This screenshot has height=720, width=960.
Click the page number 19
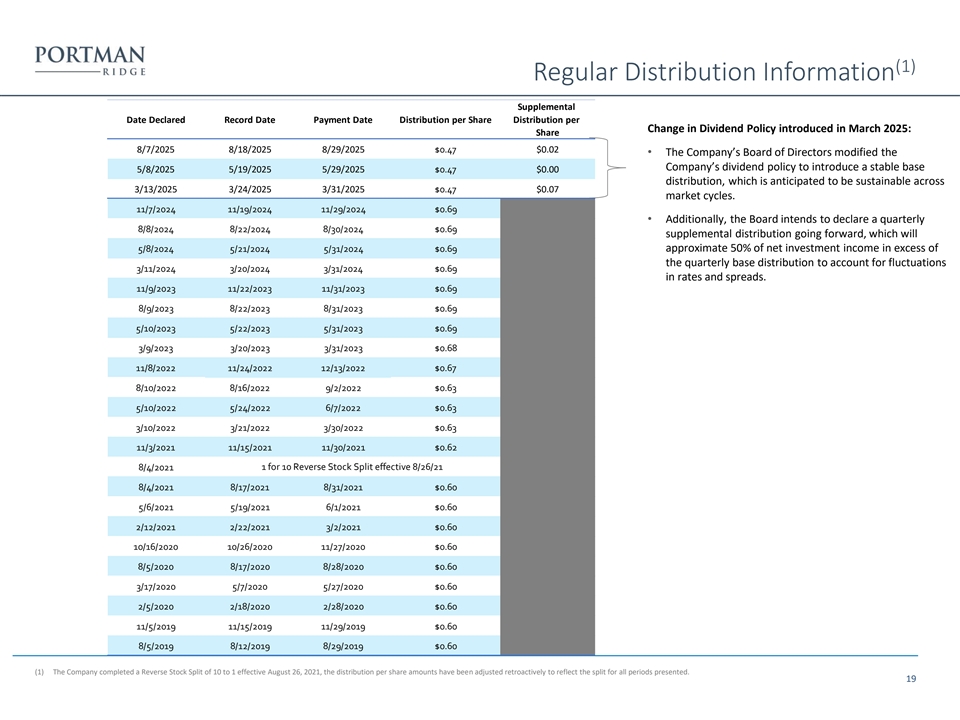coord(910,680)
